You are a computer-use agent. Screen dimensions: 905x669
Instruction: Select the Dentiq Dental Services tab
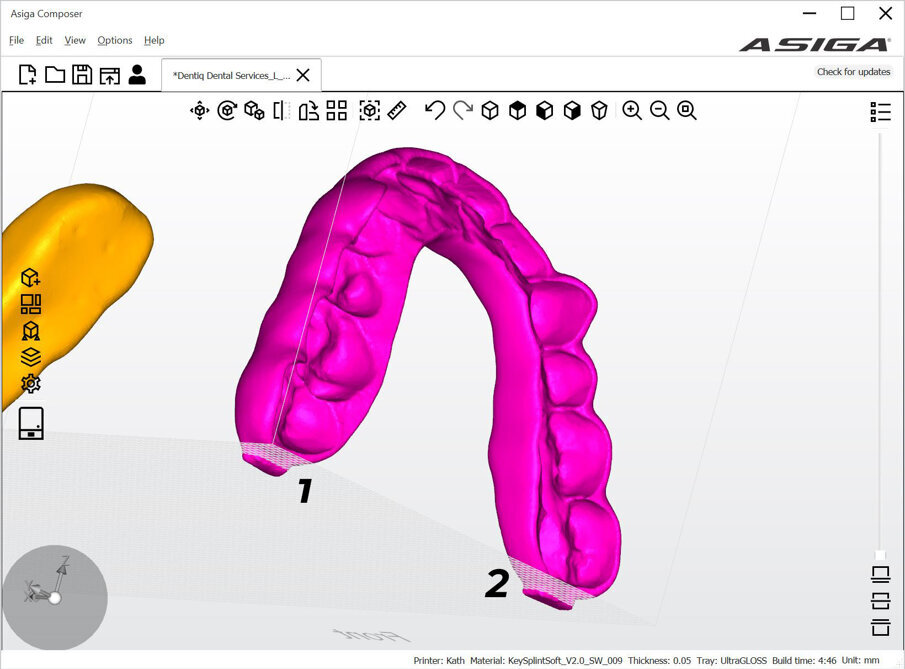pos(231,75)
